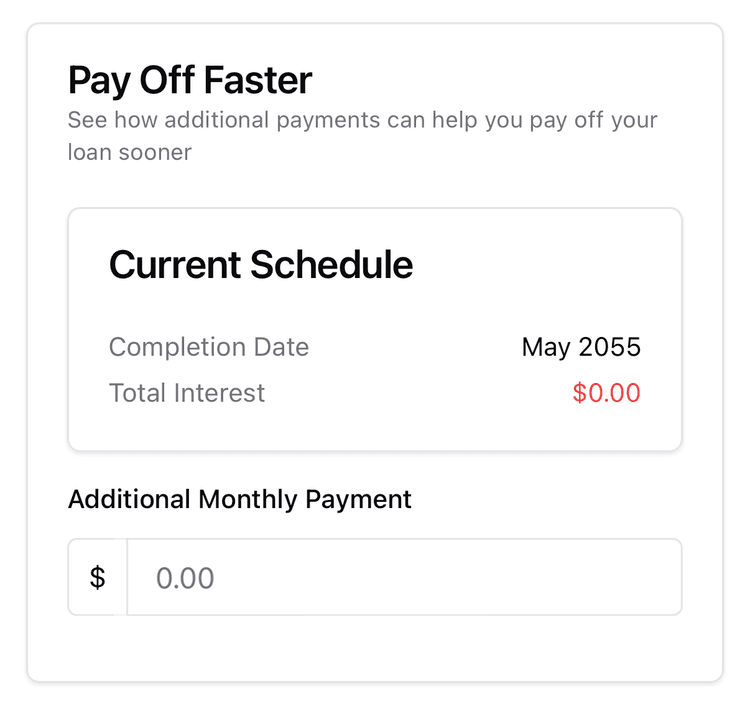Click the 0.00 placeholder text
This screenshot has width=750, height=704.
point(185,578)
